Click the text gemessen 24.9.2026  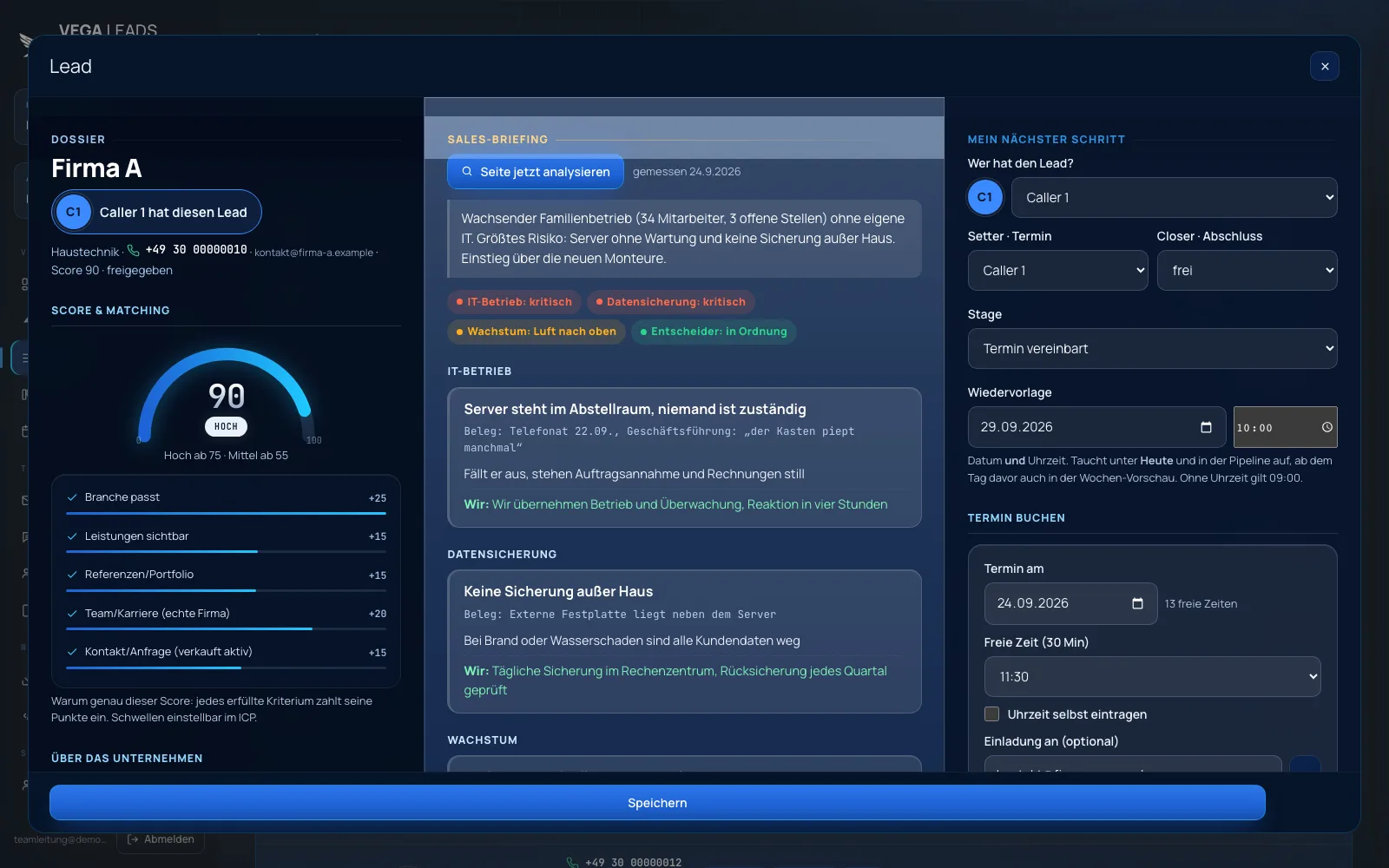pos(687,172)
